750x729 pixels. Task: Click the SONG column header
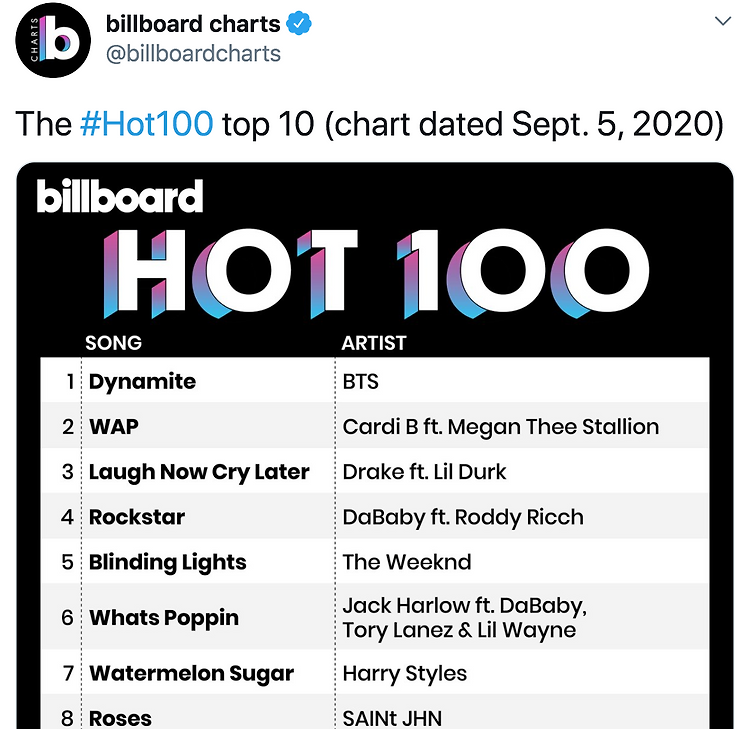click(x=113, y=343)
